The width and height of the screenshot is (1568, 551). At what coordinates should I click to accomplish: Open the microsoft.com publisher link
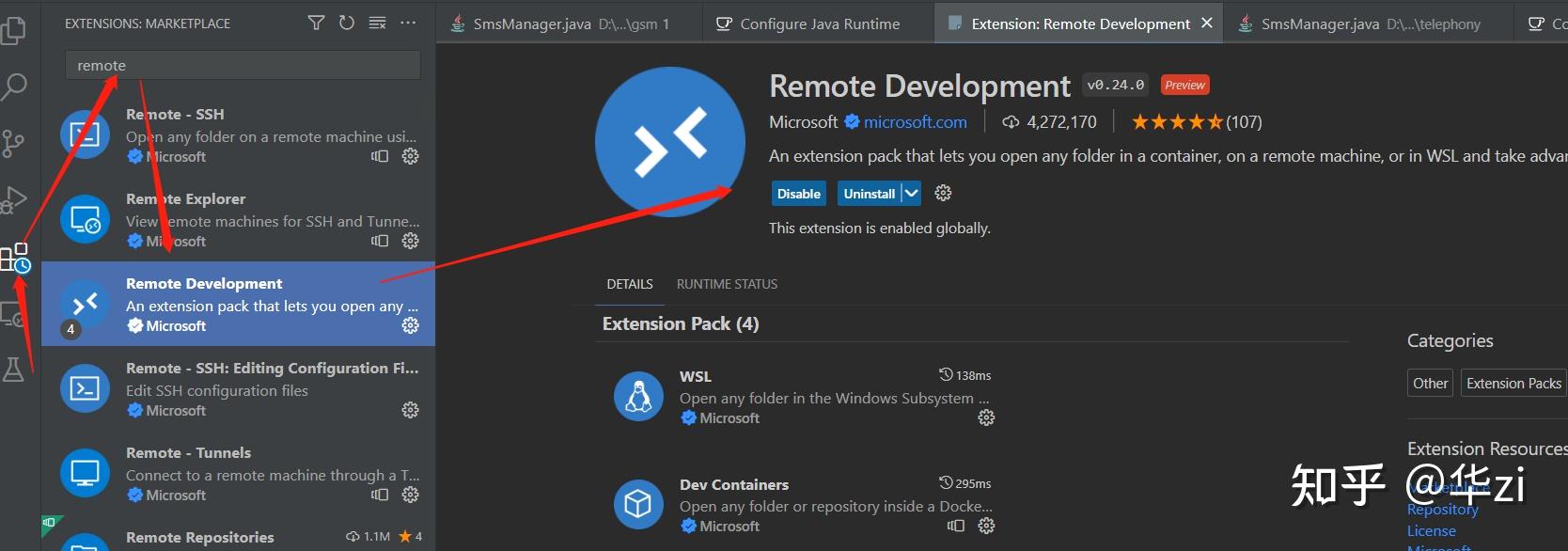pyautogui.click(x=915, y=121)
